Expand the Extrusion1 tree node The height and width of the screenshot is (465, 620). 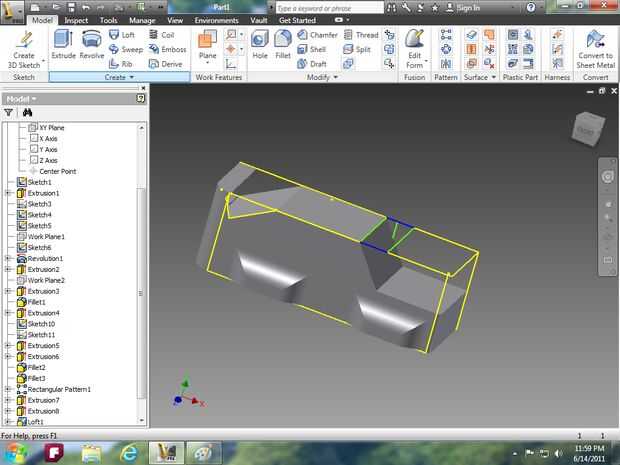[x=8, y=193]
